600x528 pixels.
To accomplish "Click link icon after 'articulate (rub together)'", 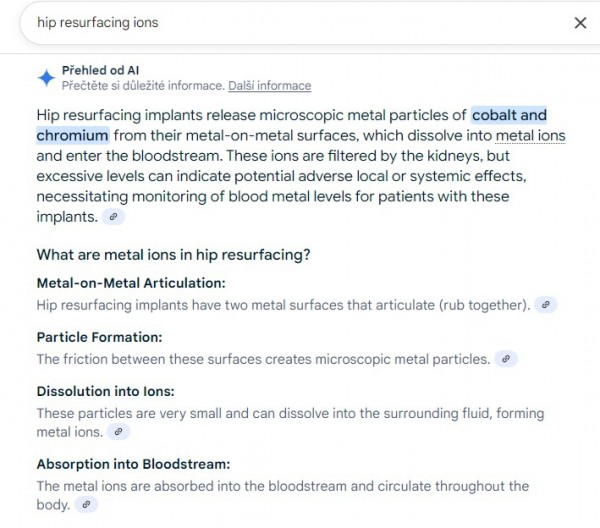I will click(546, 305).
